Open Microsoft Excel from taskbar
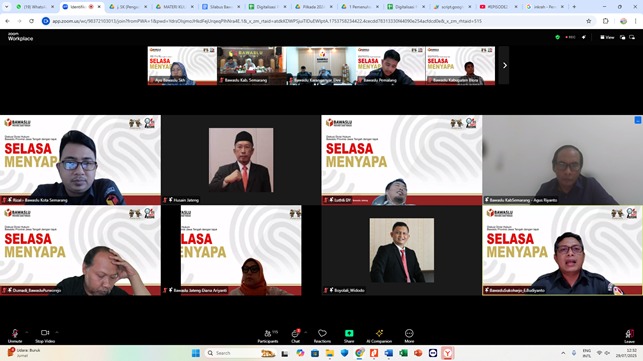643x361 pixels. 404,353
